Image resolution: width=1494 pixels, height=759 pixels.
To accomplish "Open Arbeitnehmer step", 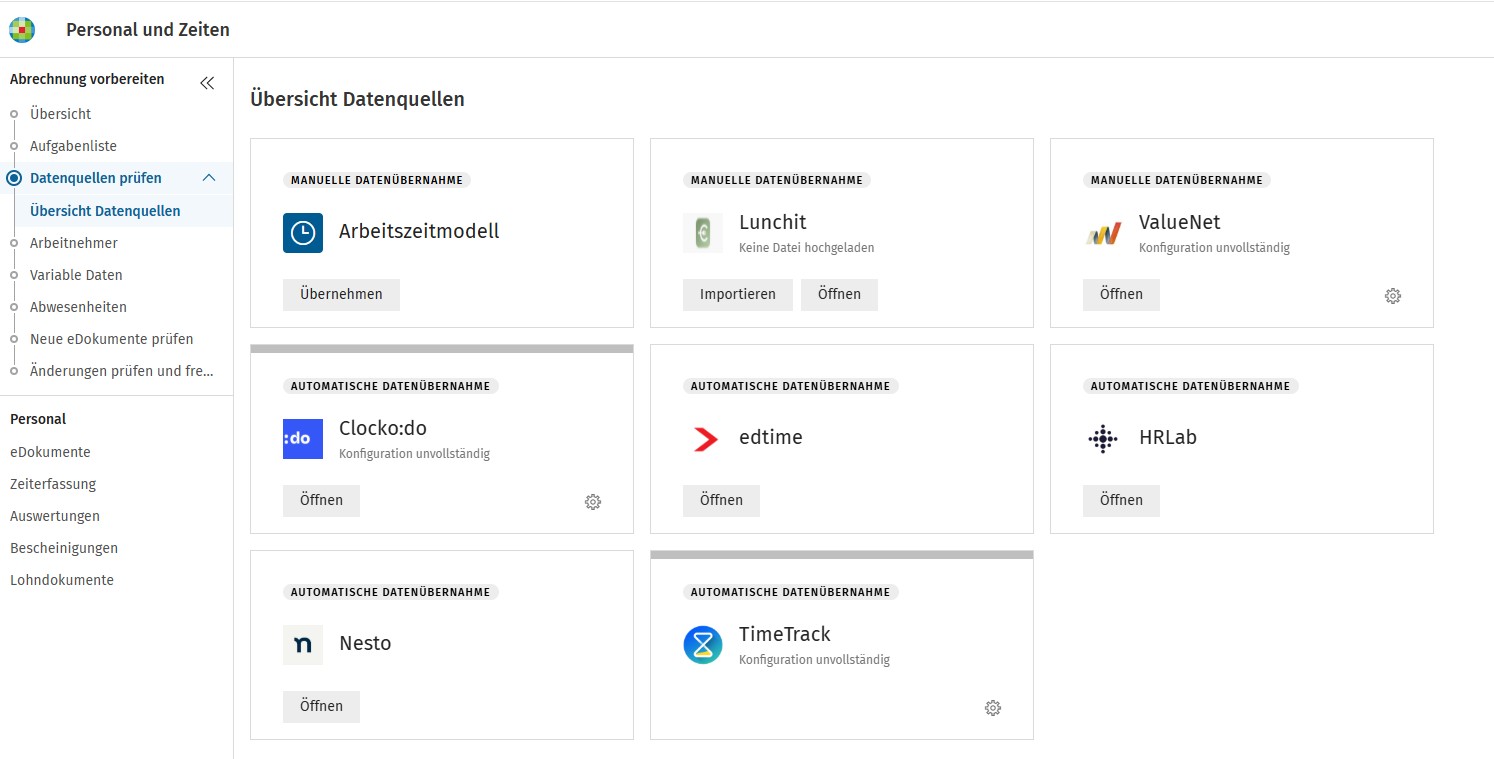I will [x=74, y=243].
